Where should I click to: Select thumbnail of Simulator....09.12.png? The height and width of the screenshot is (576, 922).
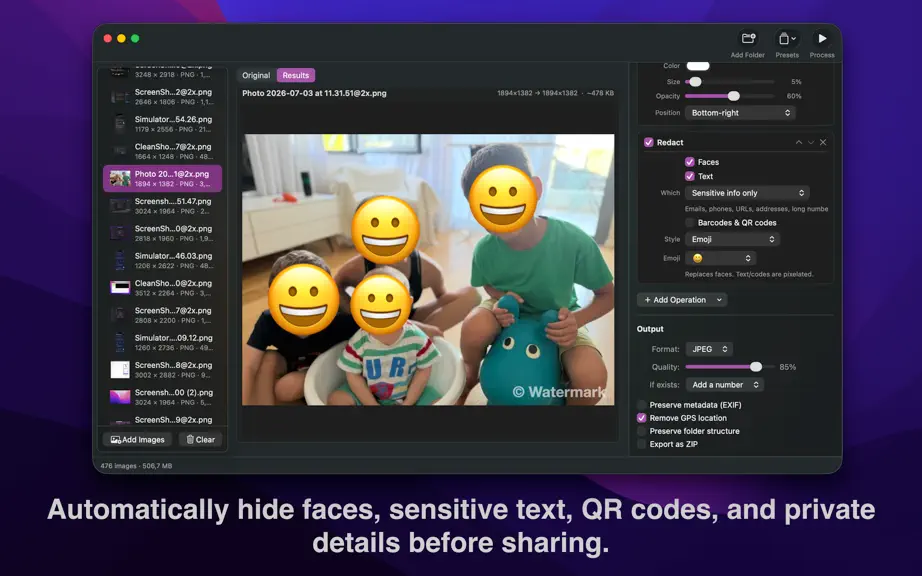120,342
